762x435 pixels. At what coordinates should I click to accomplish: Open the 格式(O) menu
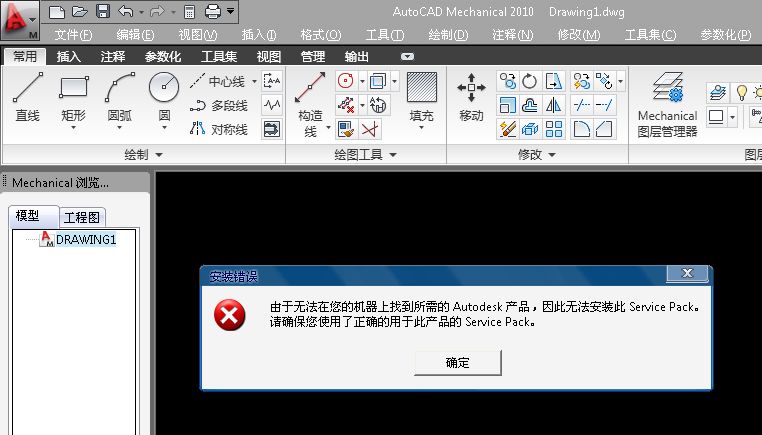(x=321, y=35)
